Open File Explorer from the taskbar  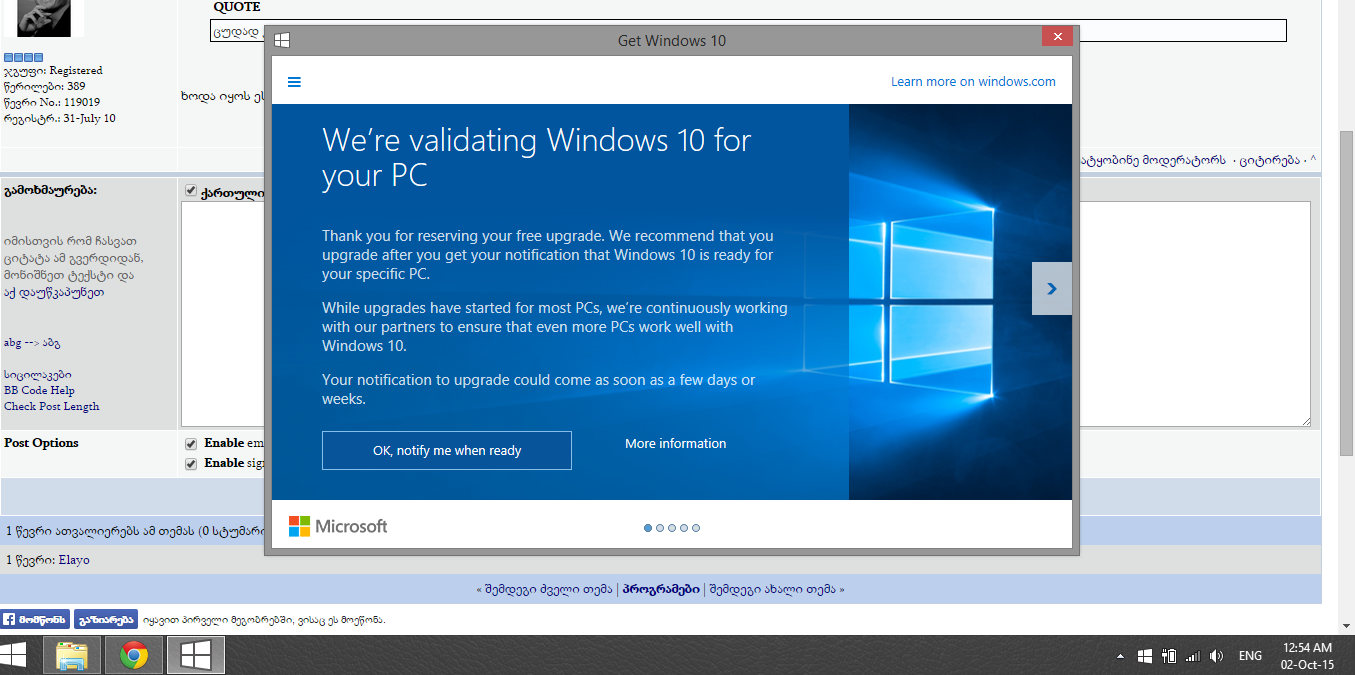click(72, 656)
